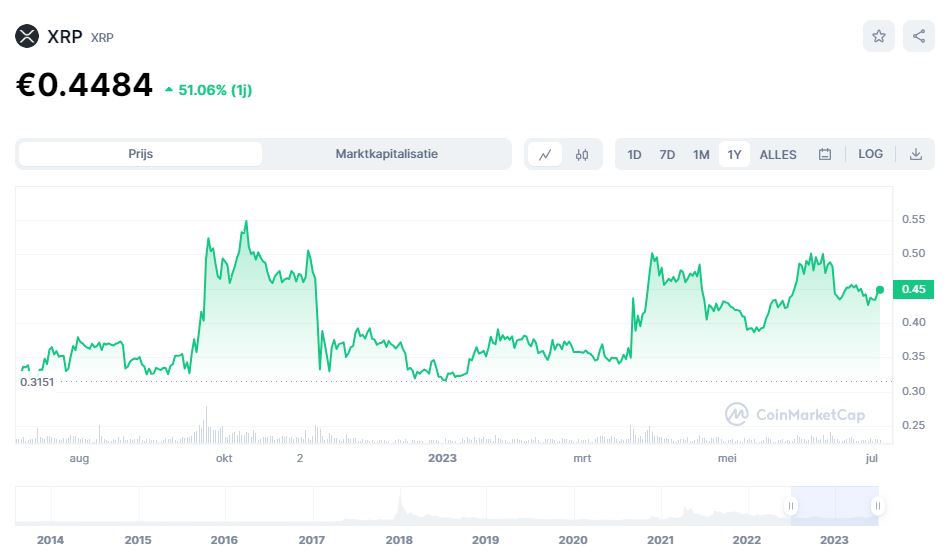This screenshot has width=950, height=557.
Task: Select the 1D time range
Action: (x=634, y=154)
